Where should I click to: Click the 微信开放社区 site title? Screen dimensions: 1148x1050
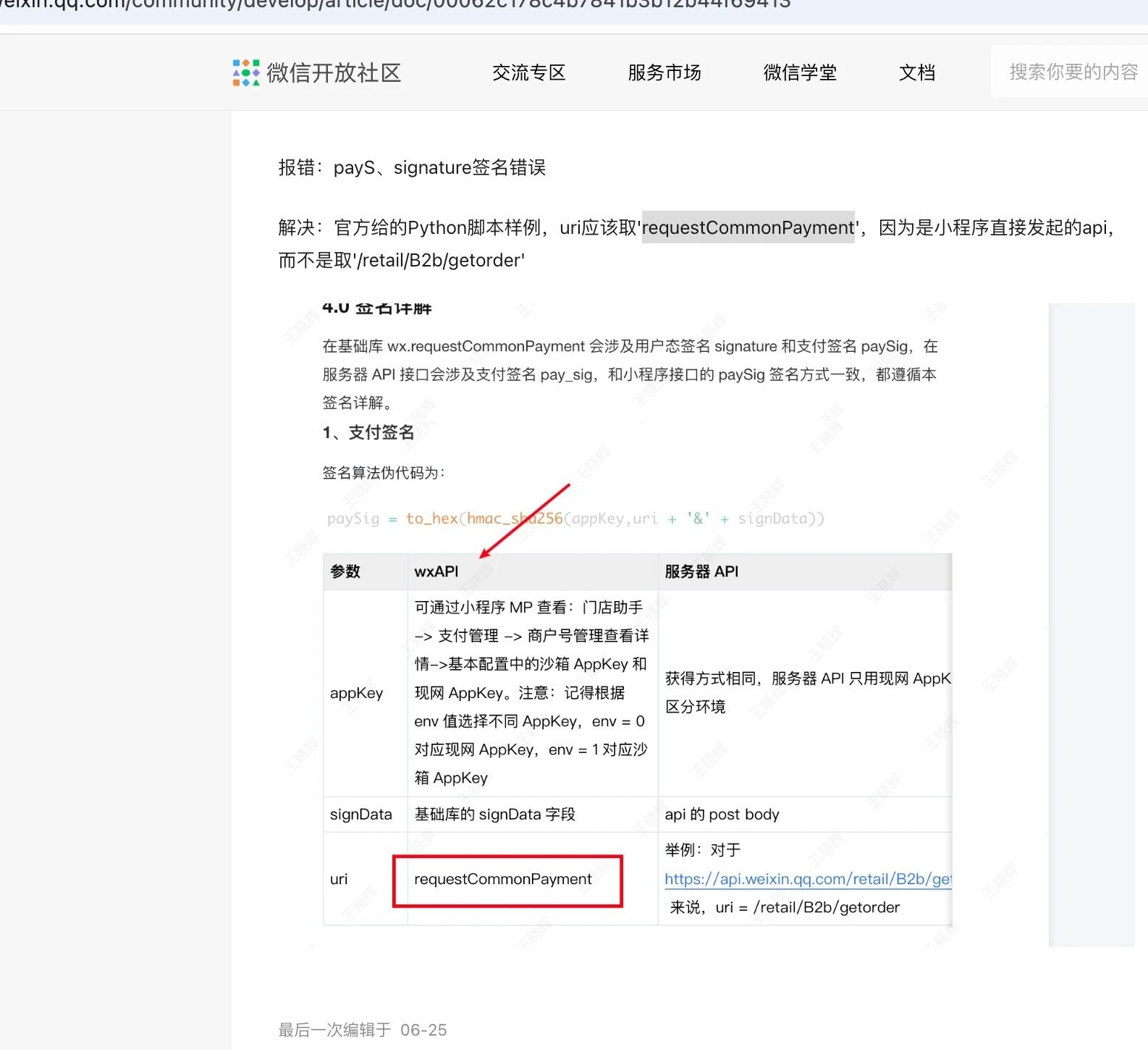point(334,72)
